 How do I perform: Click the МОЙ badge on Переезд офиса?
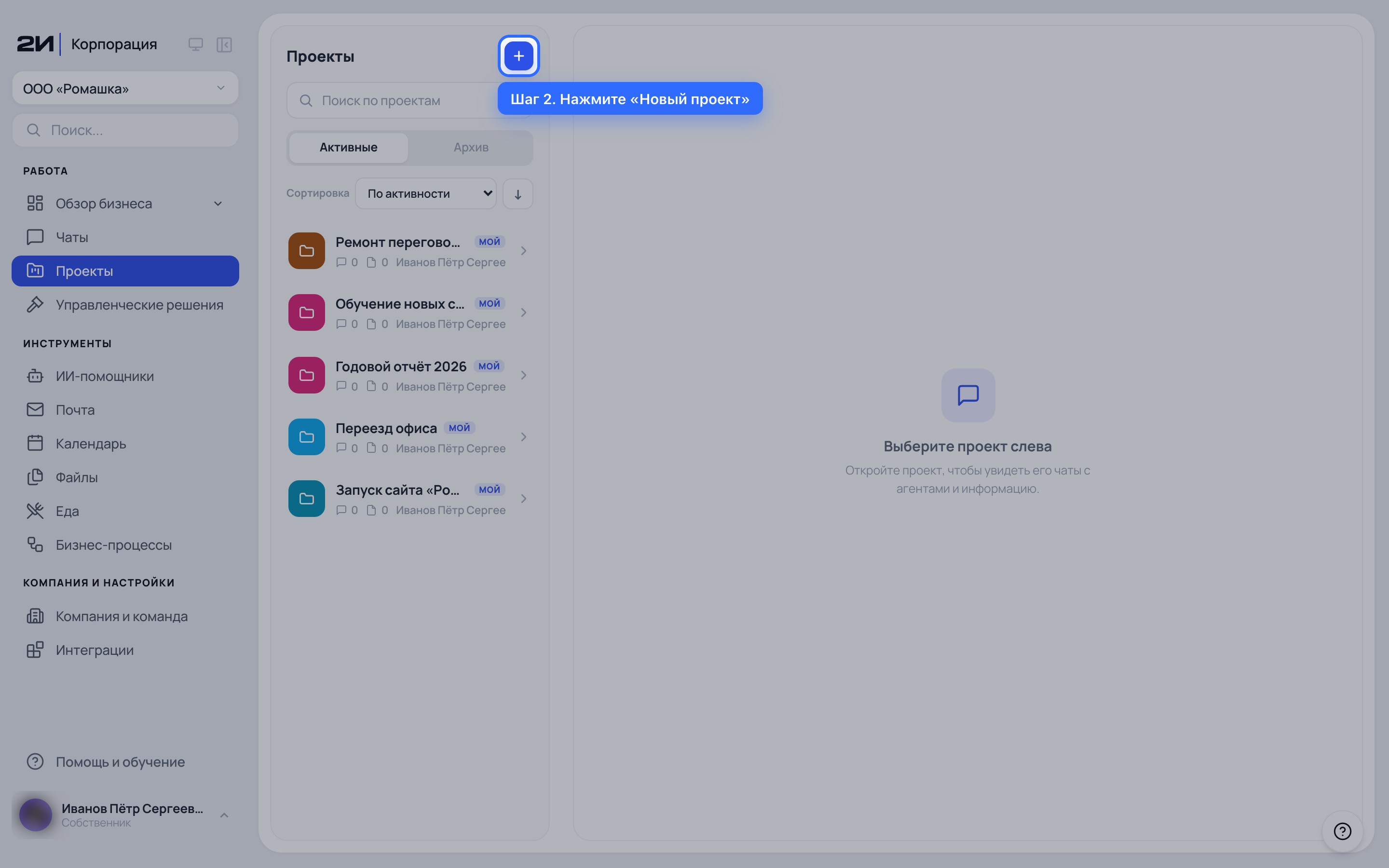pos(459,428)
